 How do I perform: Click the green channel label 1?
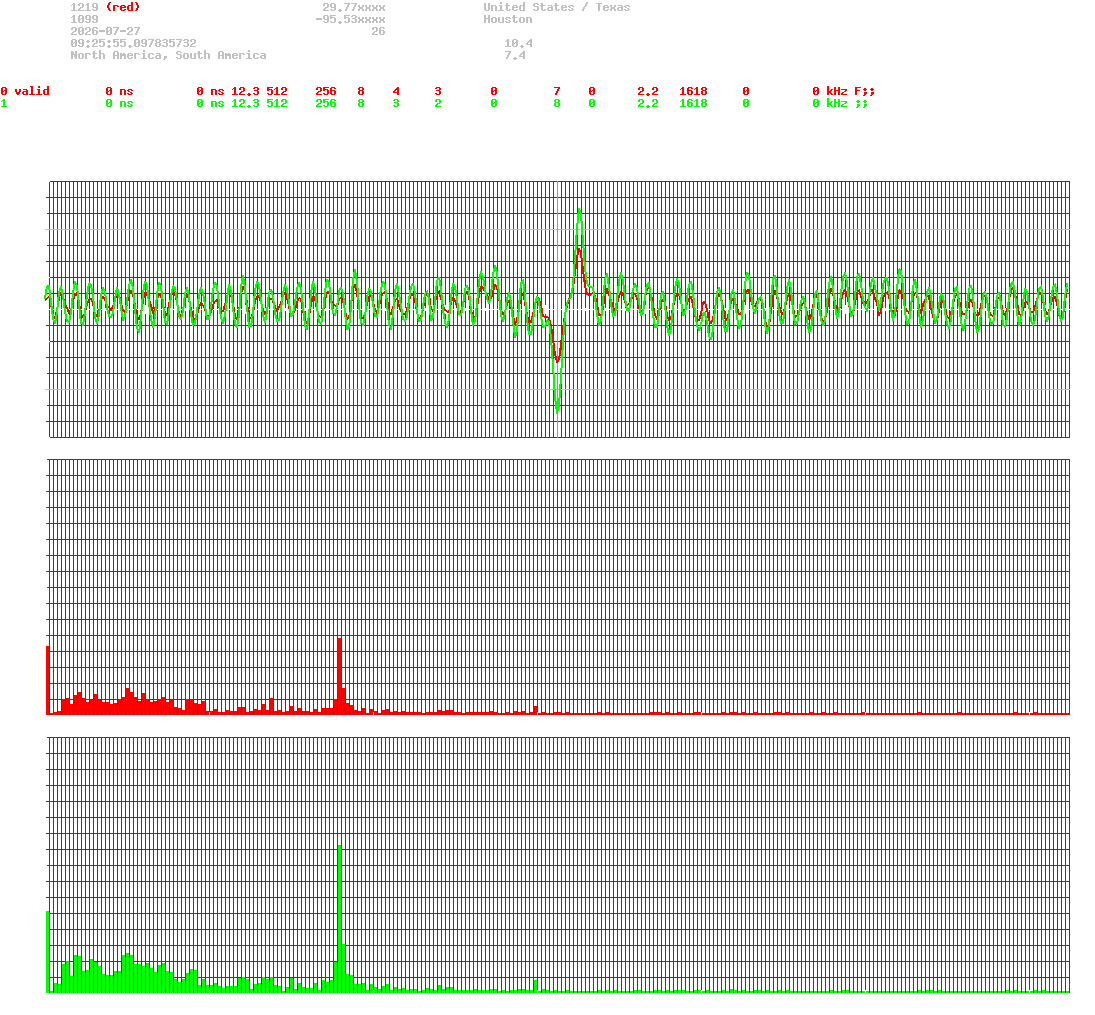[4, 103]
